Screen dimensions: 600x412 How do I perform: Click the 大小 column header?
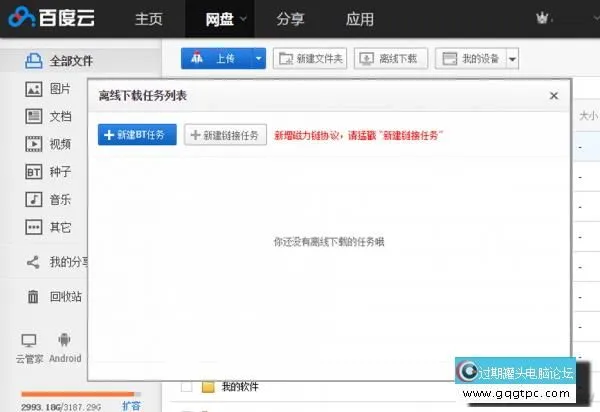[588, 115]
